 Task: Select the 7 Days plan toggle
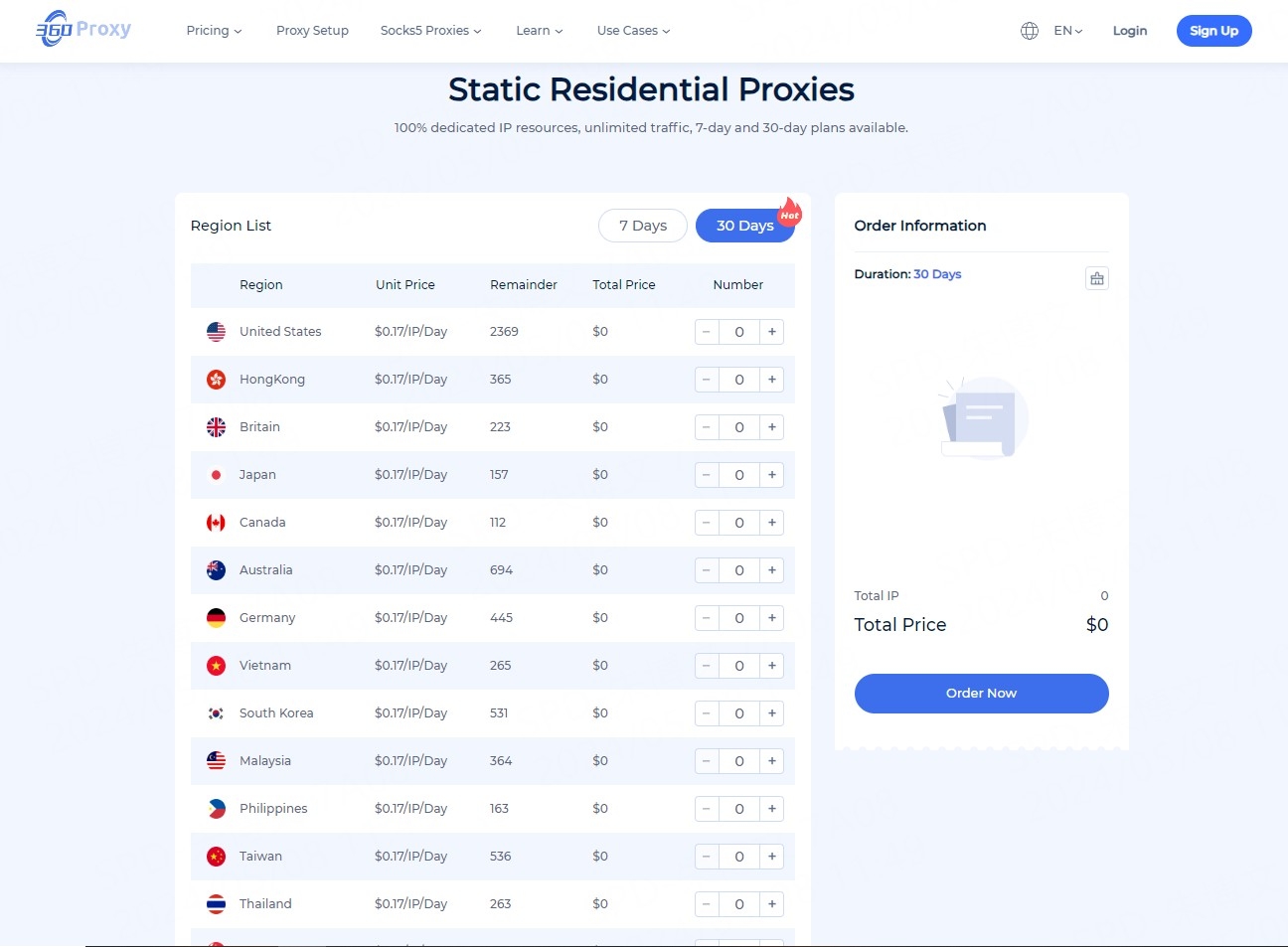[643, 226]
